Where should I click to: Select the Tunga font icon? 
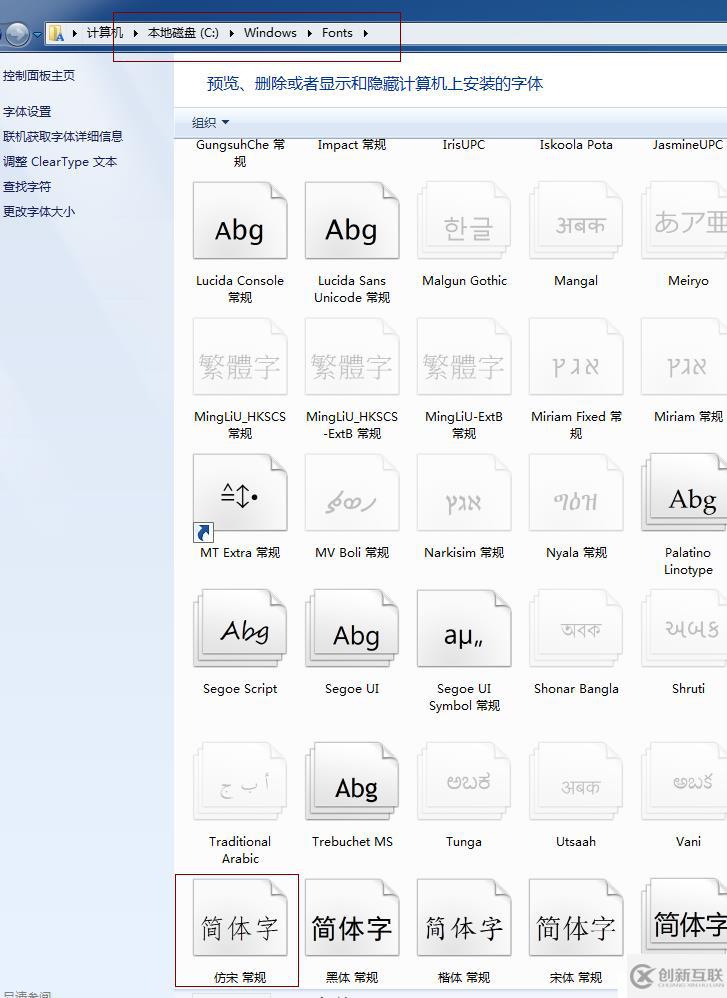464,782
